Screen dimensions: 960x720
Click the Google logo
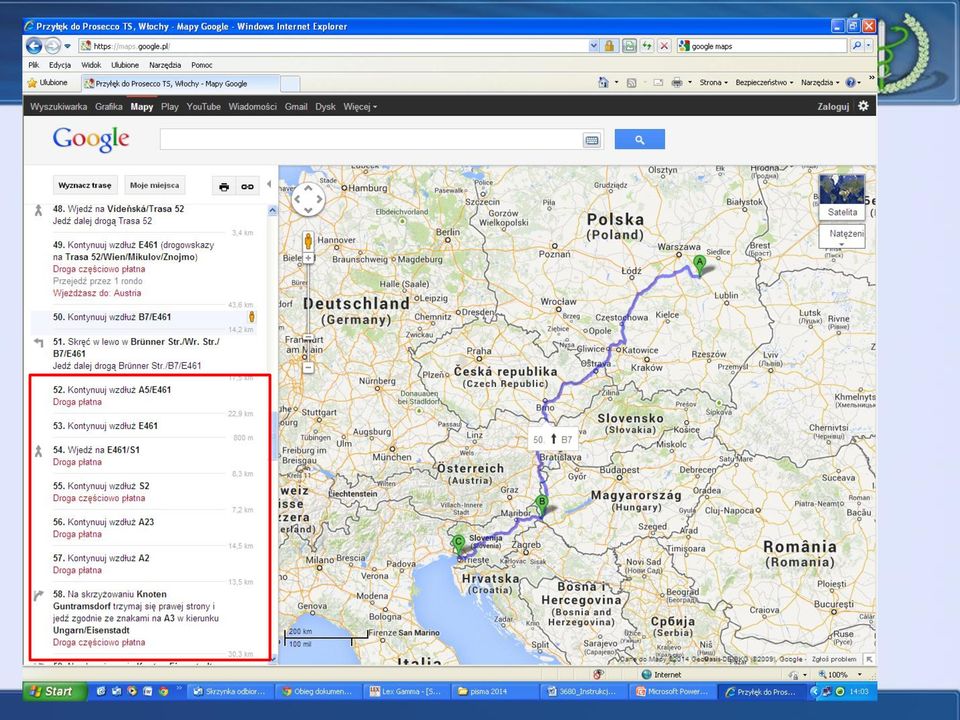[x=91, y=139]
